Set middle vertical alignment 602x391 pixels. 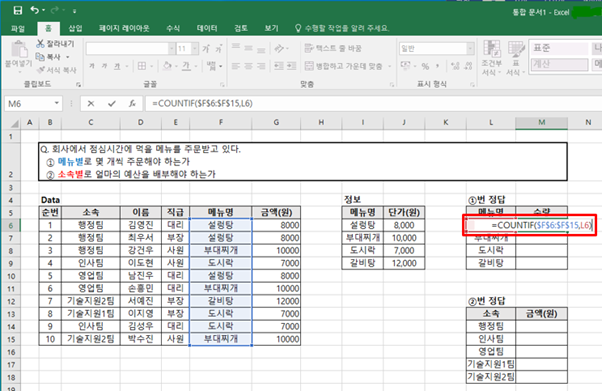[x=248, y=48]
